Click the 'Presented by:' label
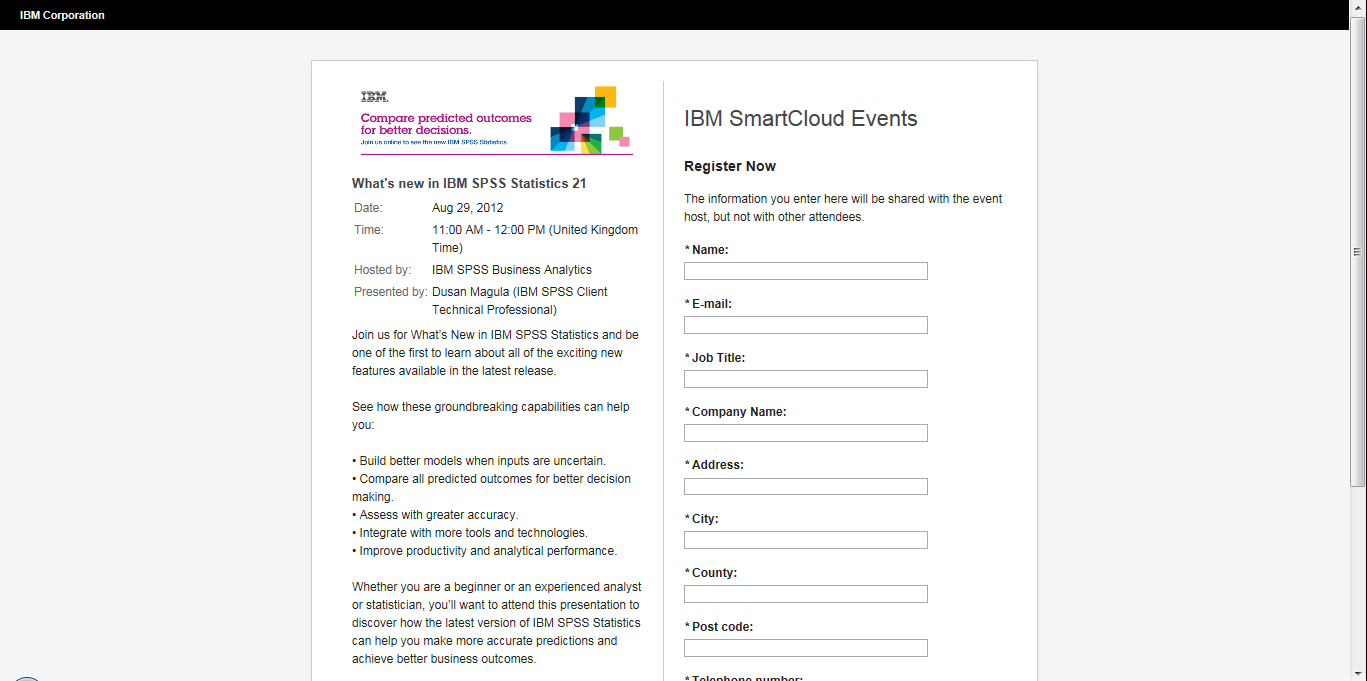The width and height of the screenshot is (1367, 681). 391,292
